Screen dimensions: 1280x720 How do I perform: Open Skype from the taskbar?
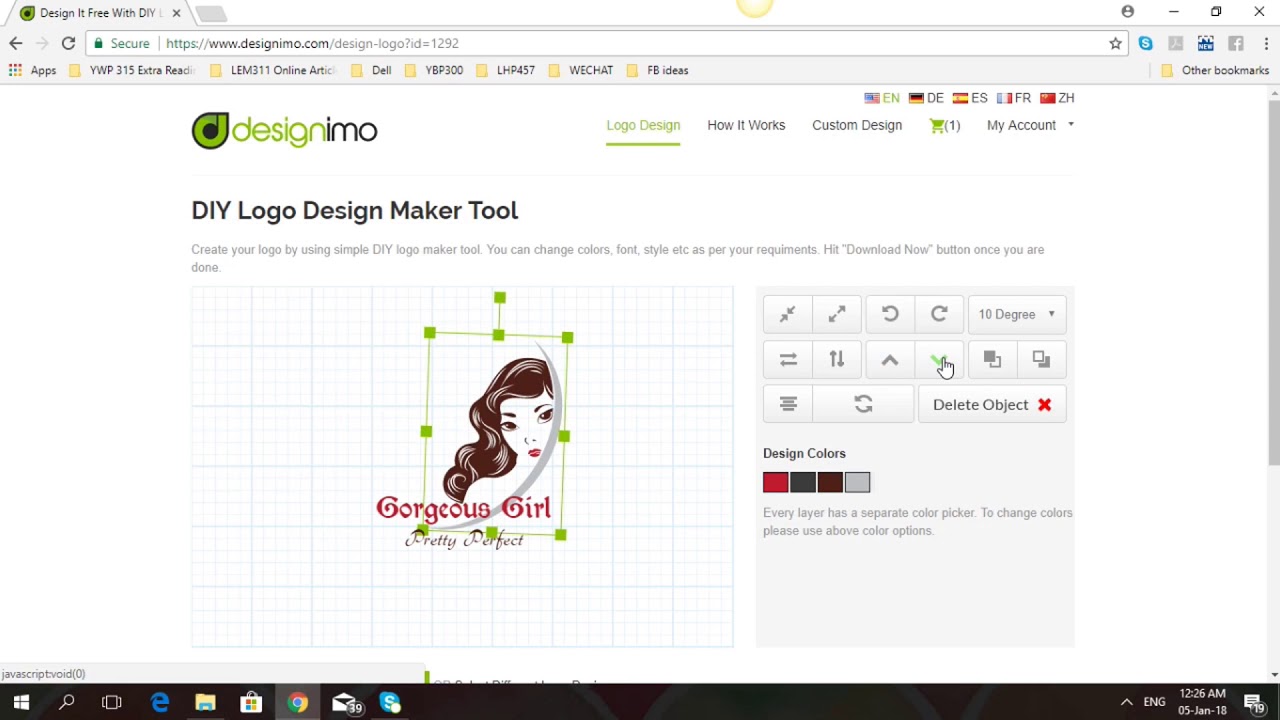390,702
